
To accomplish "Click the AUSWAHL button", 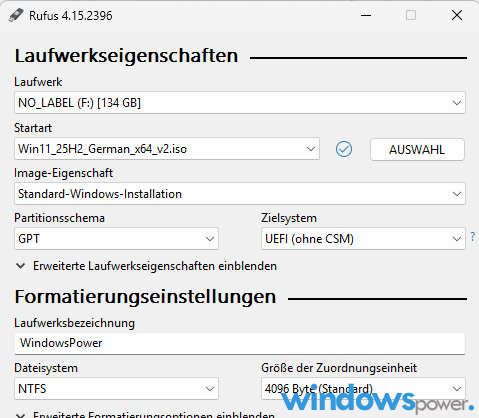I will coord(417,150).
